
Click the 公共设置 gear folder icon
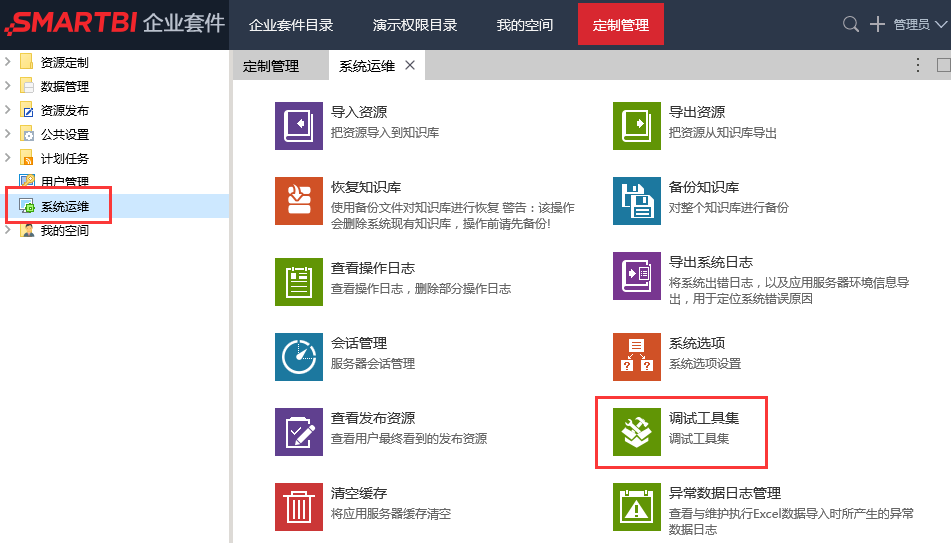pos(27,133)
